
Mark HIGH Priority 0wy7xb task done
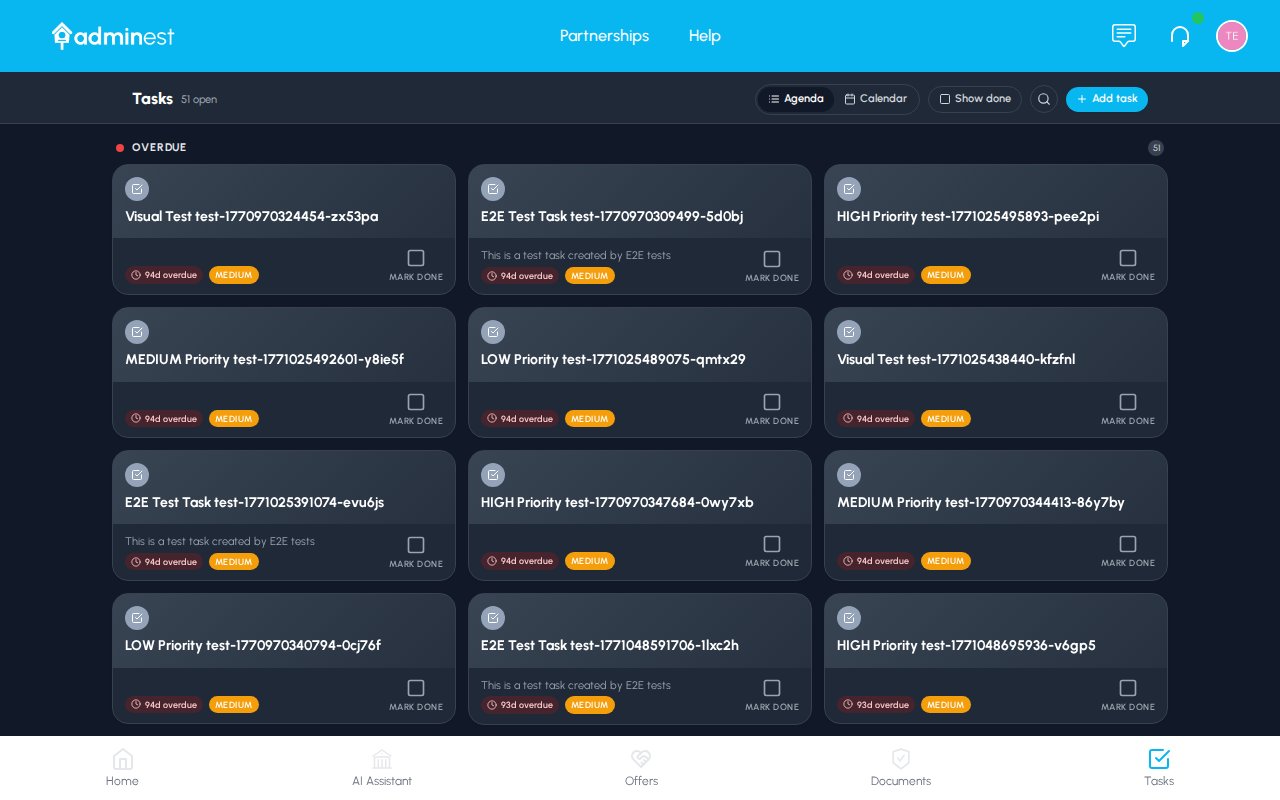[x=772, y=544]
